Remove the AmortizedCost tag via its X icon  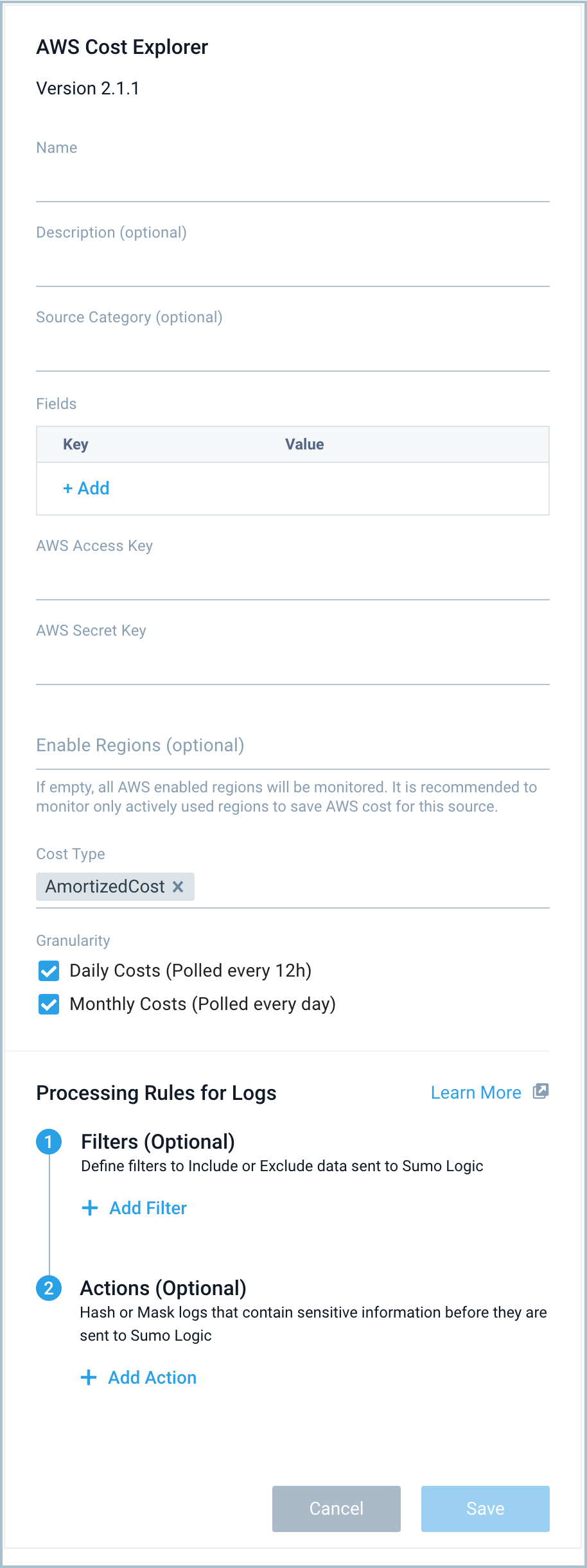(x=179, y=887)
